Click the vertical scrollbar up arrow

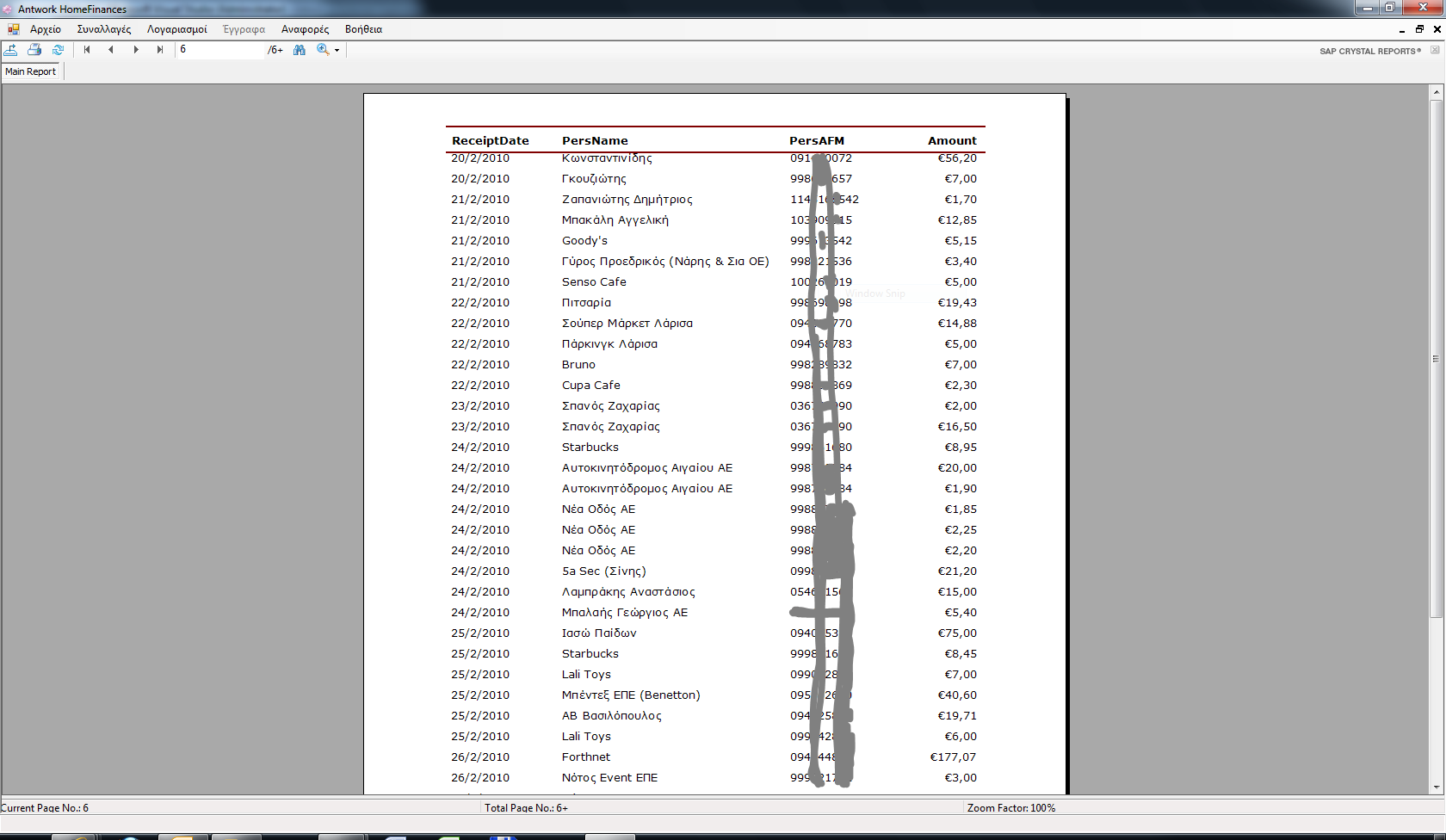1436,92
